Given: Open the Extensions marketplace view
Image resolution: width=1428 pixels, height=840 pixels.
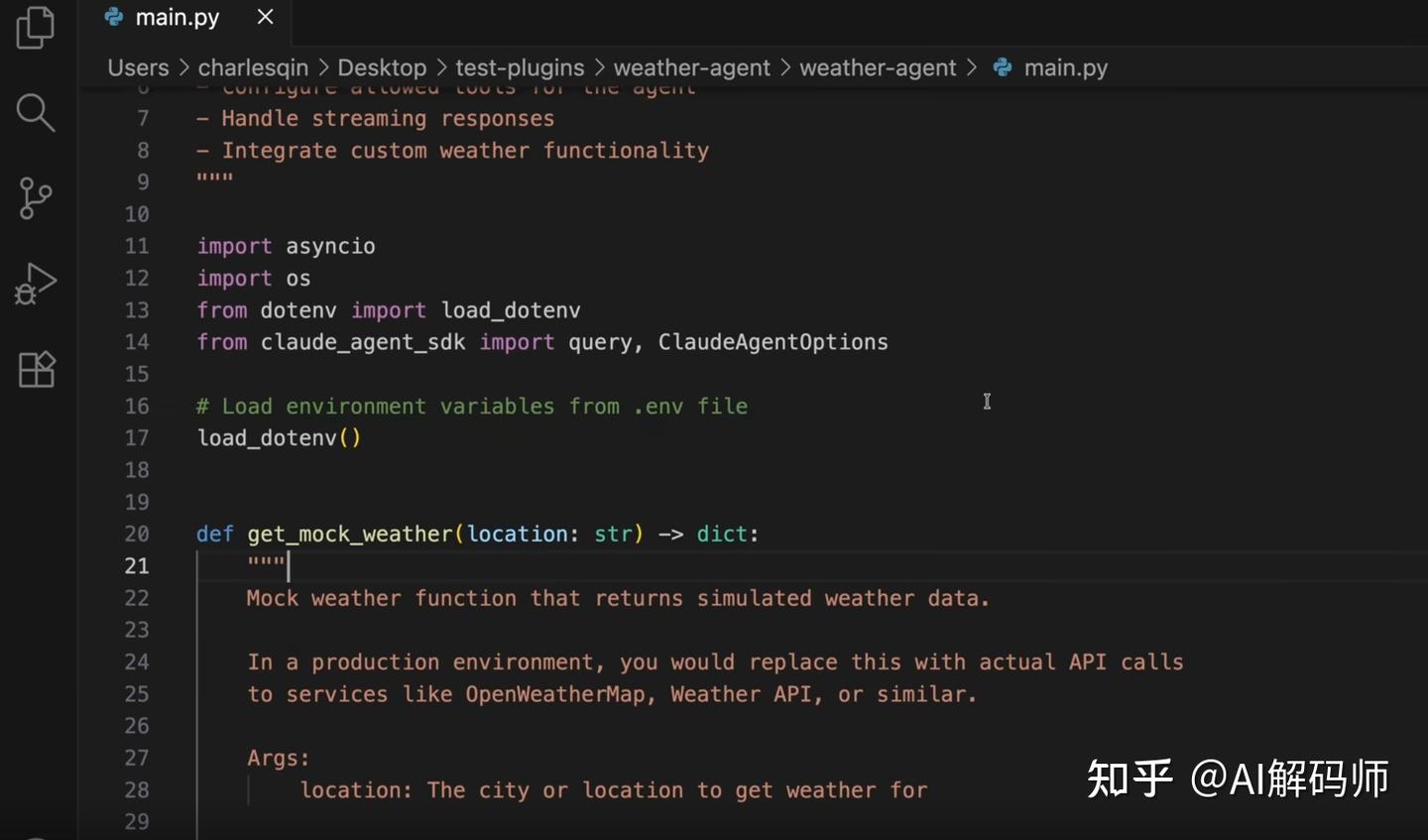Looking at the screenshot, I should 36,370.
